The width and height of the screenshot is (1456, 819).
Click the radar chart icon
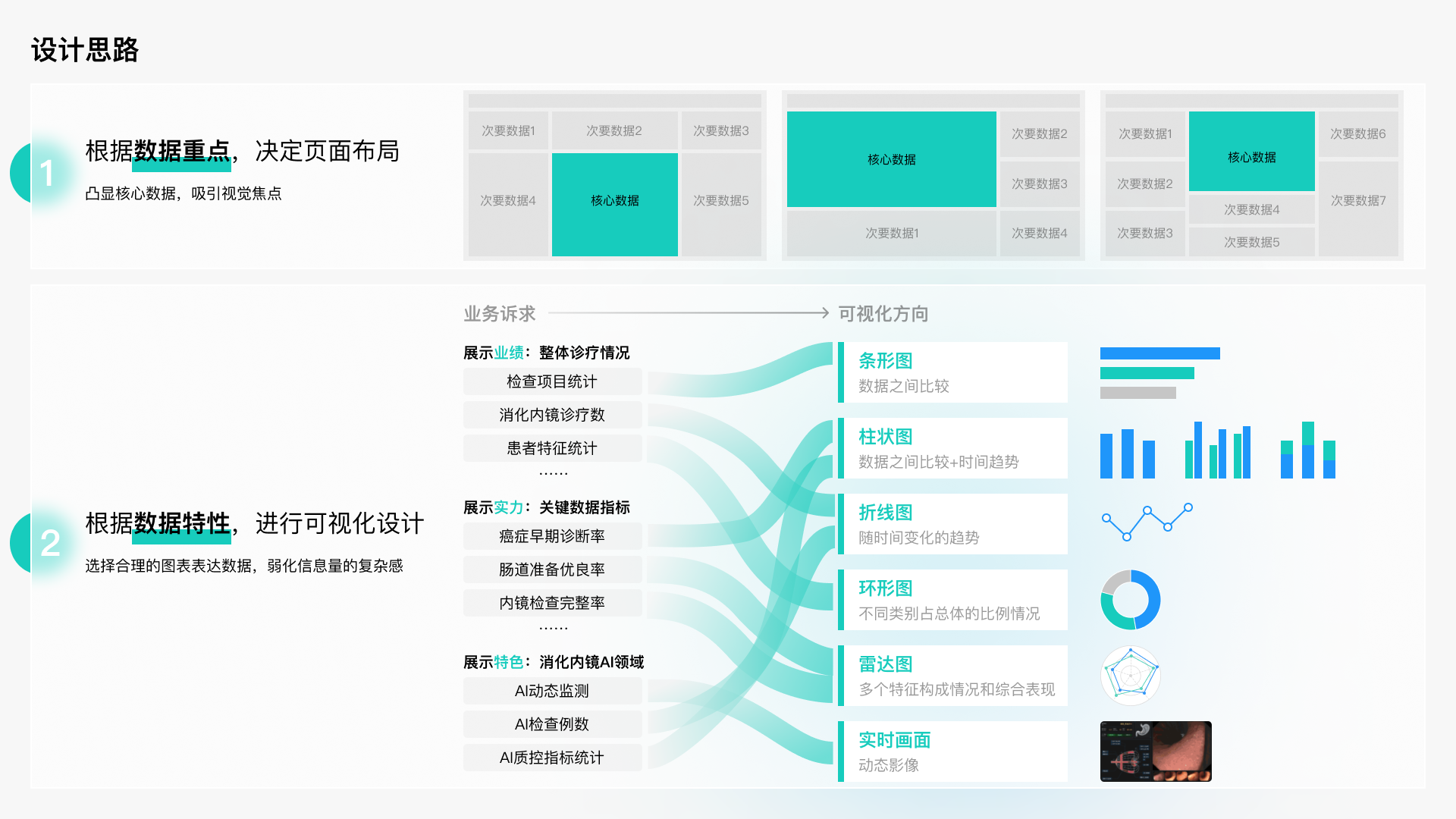[x=1130, y=675]
